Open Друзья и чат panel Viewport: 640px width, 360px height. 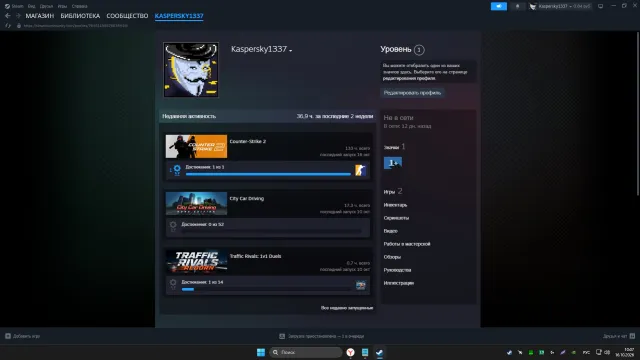tap(619, 336)
